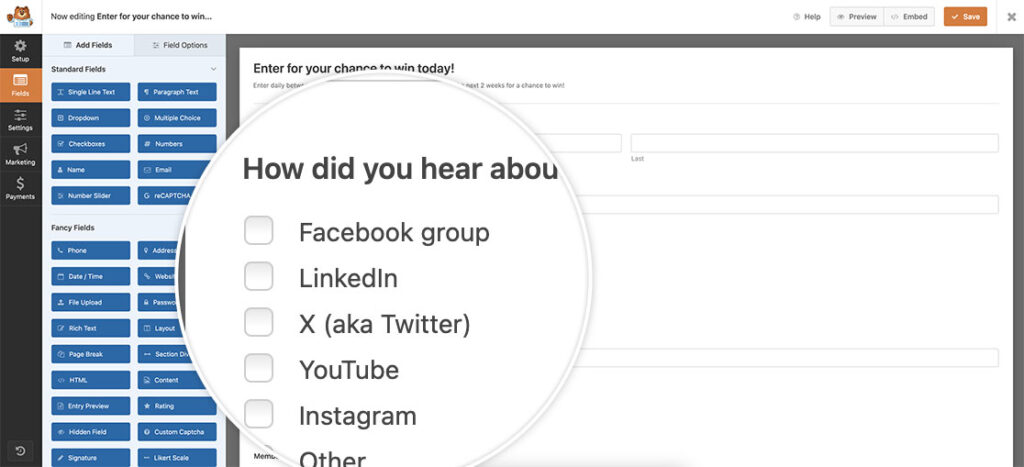Viewport: 1024px width, 467px height.
Task: Add a Dropdown field to the form
Action: 90,118
